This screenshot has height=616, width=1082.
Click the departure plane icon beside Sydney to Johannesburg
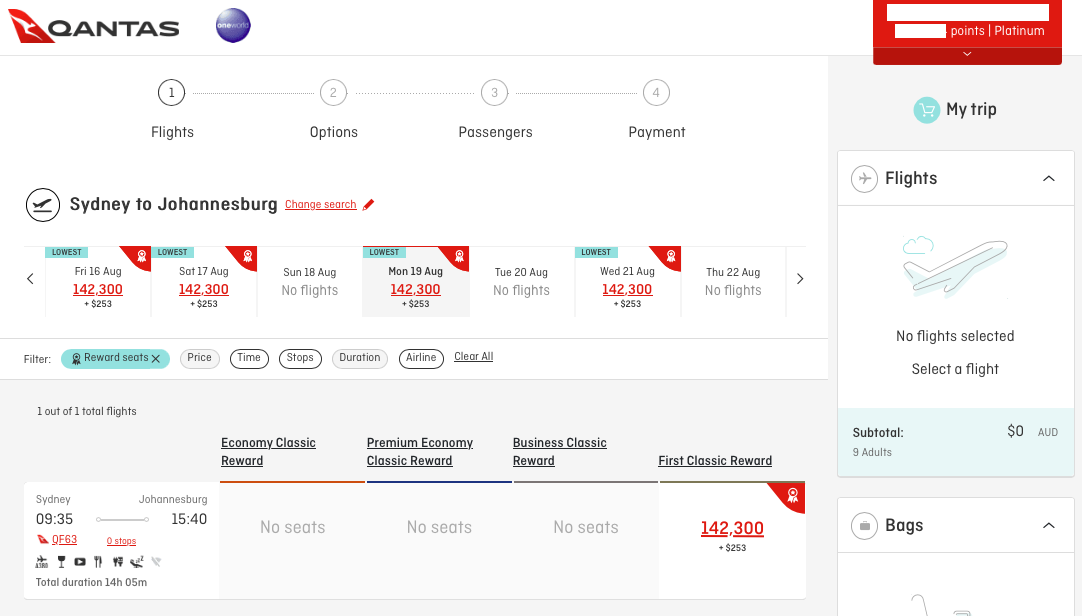coord(42,205)
